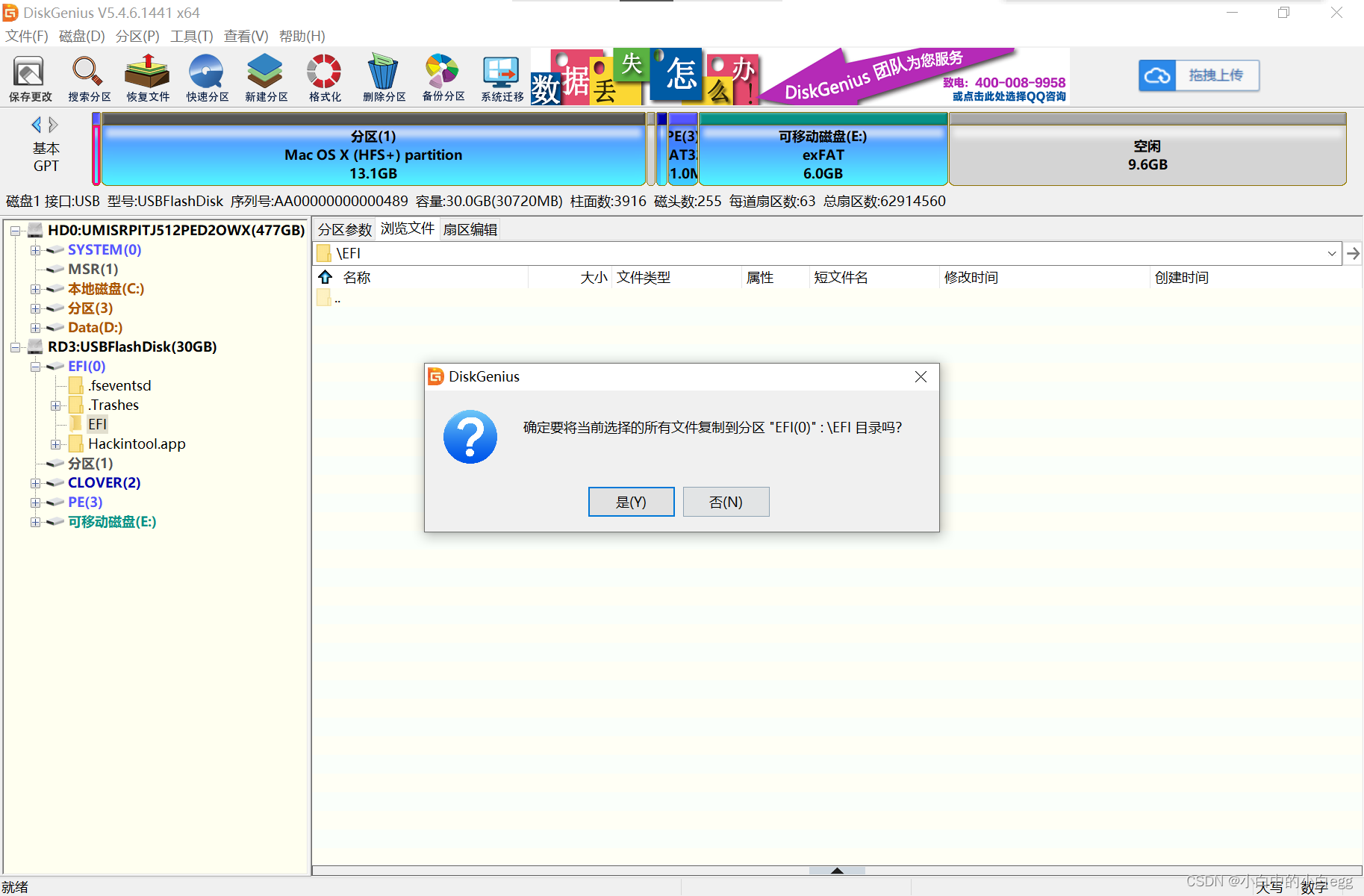Screen dimensions: 1364x896
Task: Open the File (文件) menu
Action: click(x=27, y=36)
